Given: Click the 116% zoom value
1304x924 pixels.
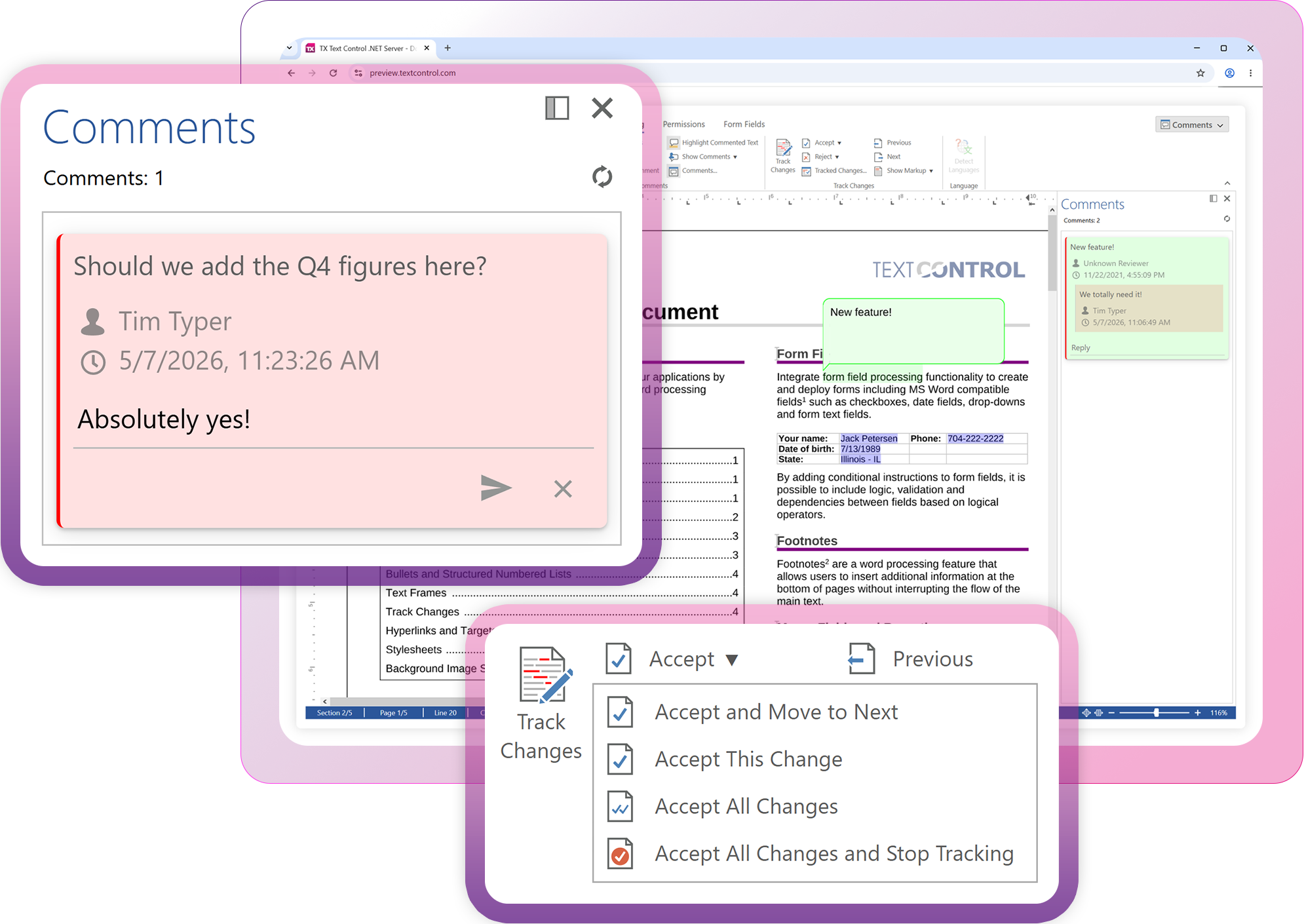Looking at the screenshot, I should coord(1219,713).
